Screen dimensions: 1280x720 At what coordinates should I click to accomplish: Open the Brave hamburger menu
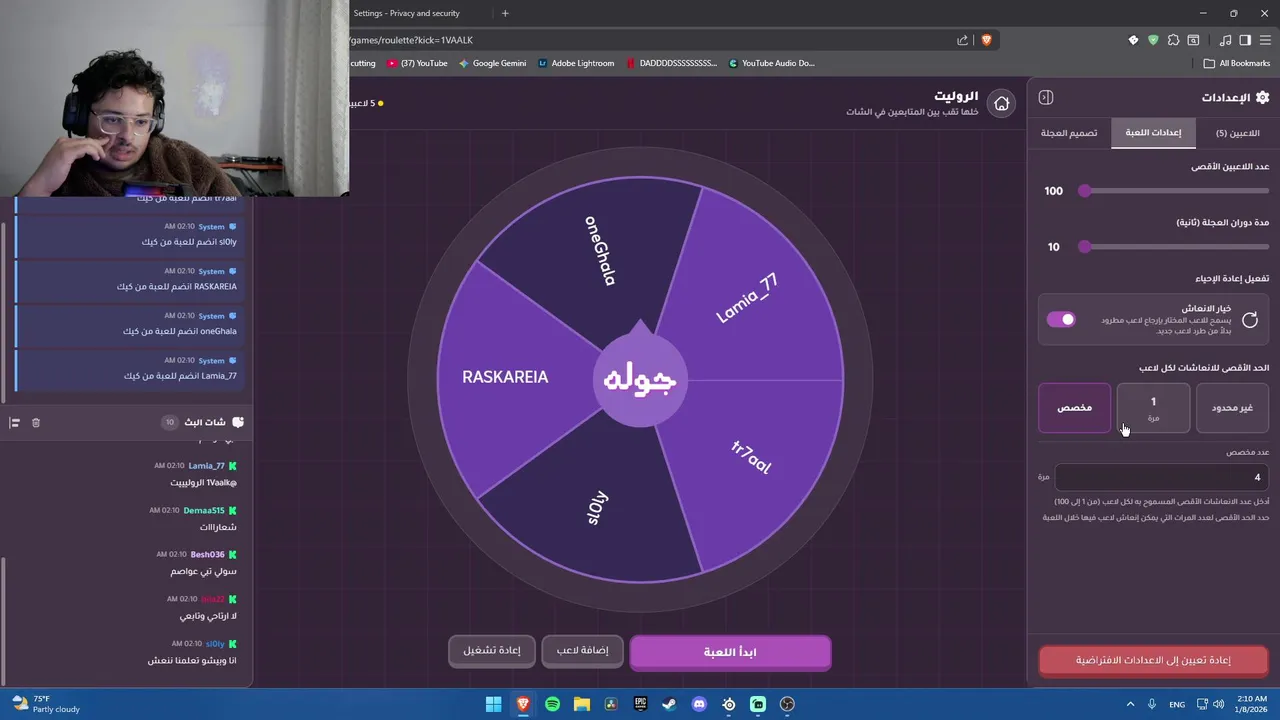pos(1265,40)
